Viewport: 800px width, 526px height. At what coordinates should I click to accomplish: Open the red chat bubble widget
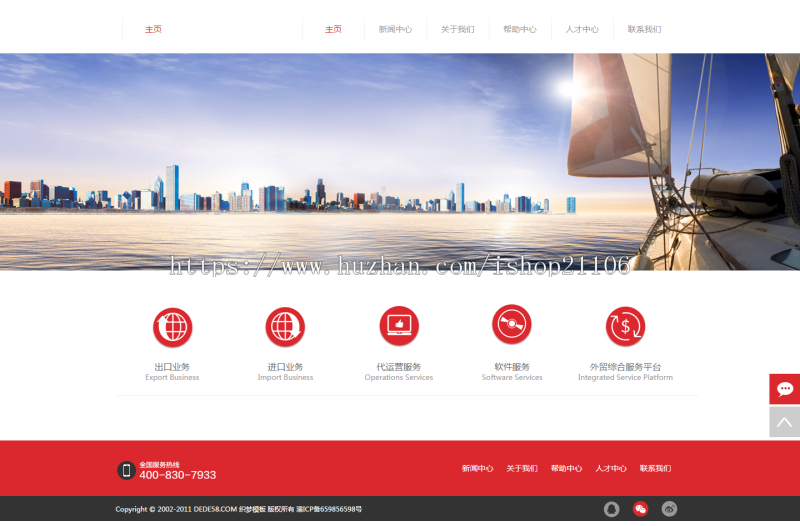[x=785, y=389]
